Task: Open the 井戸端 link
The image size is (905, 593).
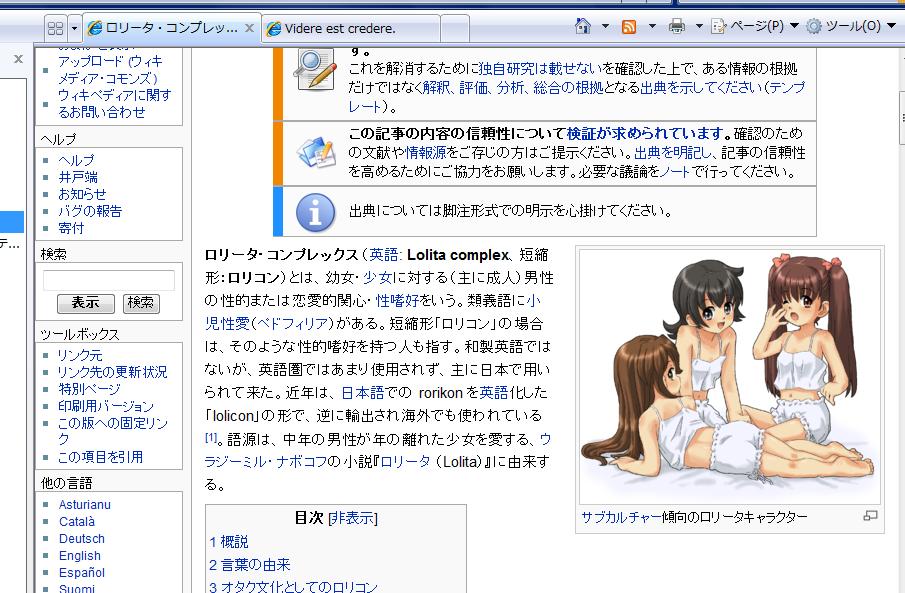Action: pyautogui.click(x=78, y=177)
